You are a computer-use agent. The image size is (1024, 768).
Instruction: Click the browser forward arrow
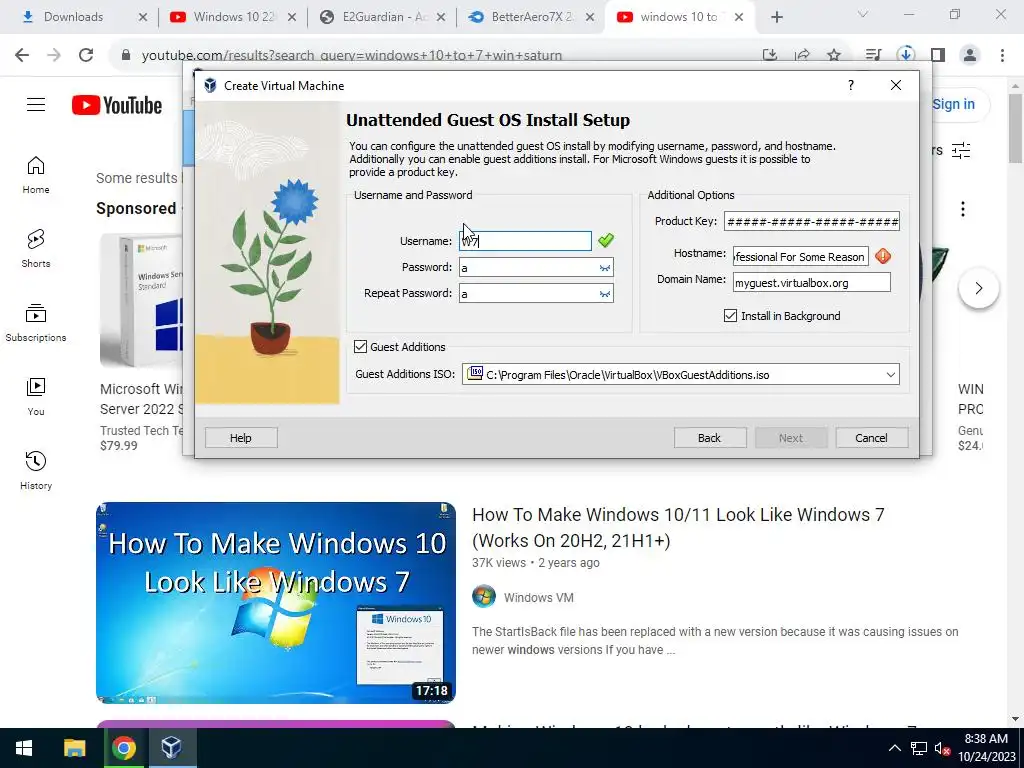pos(54,55)
